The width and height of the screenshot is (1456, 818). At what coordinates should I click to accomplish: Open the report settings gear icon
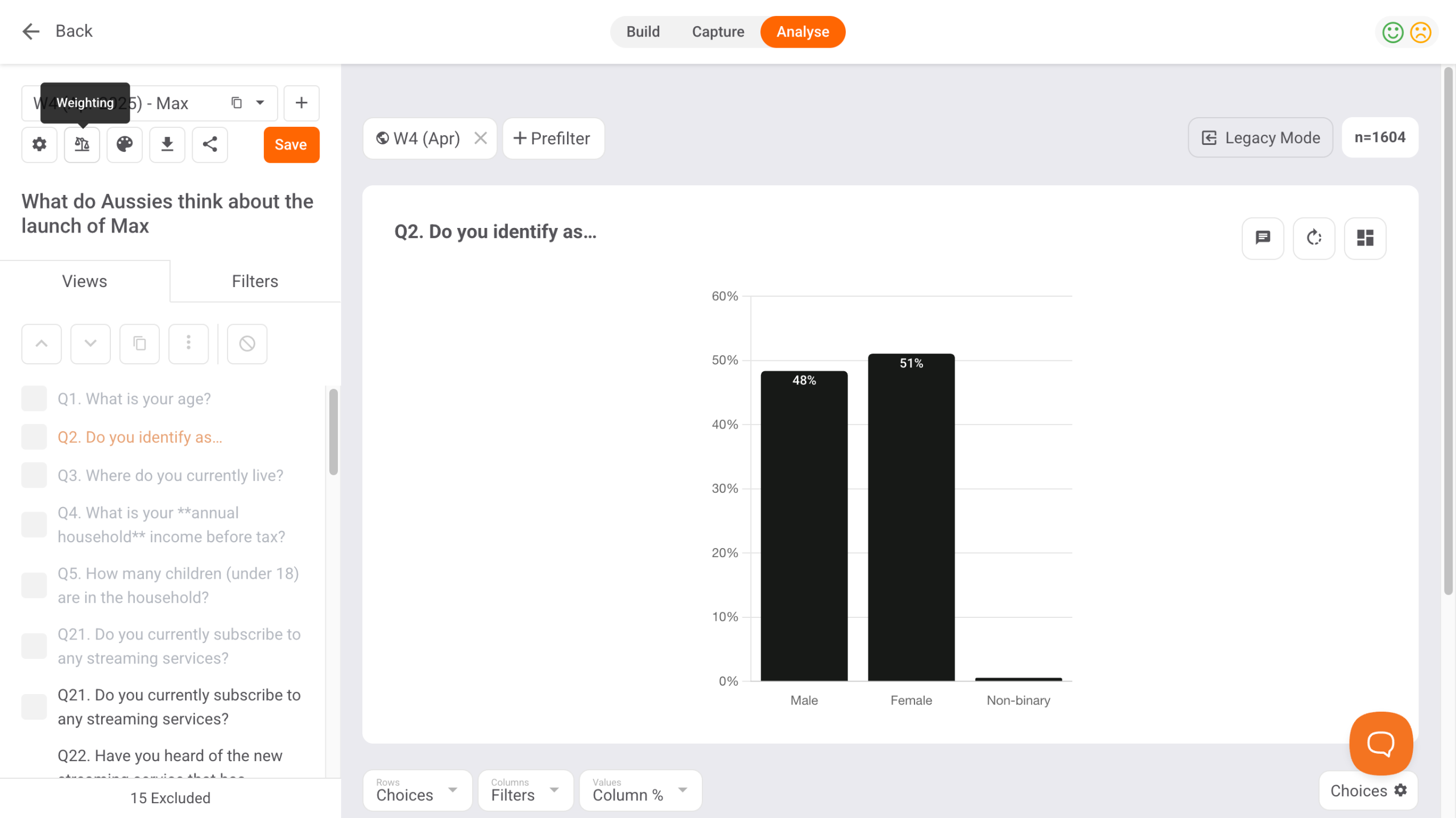39,144
